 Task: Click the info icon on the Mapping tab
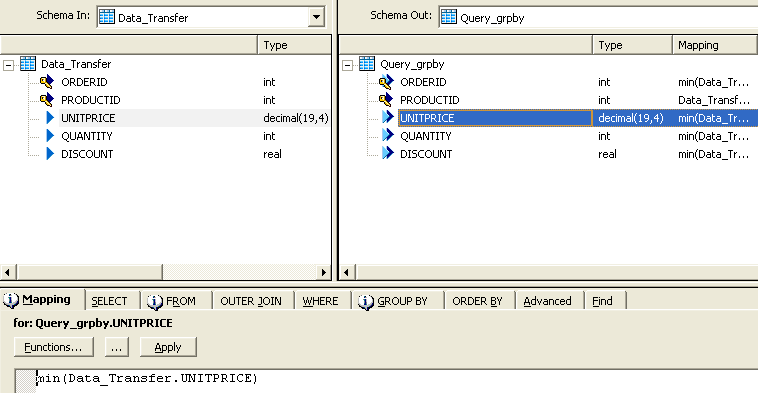(x=11, y=300)
